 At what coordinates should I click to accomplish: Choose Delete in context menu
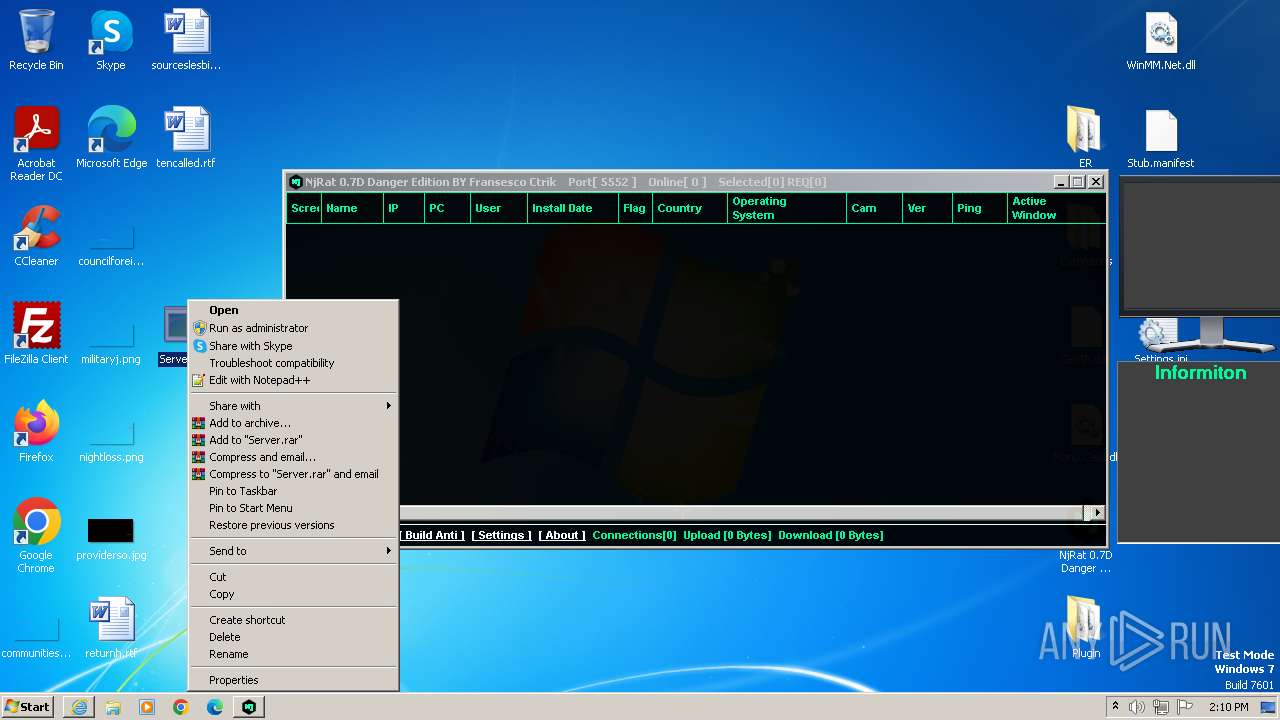(x=294, y=637)
